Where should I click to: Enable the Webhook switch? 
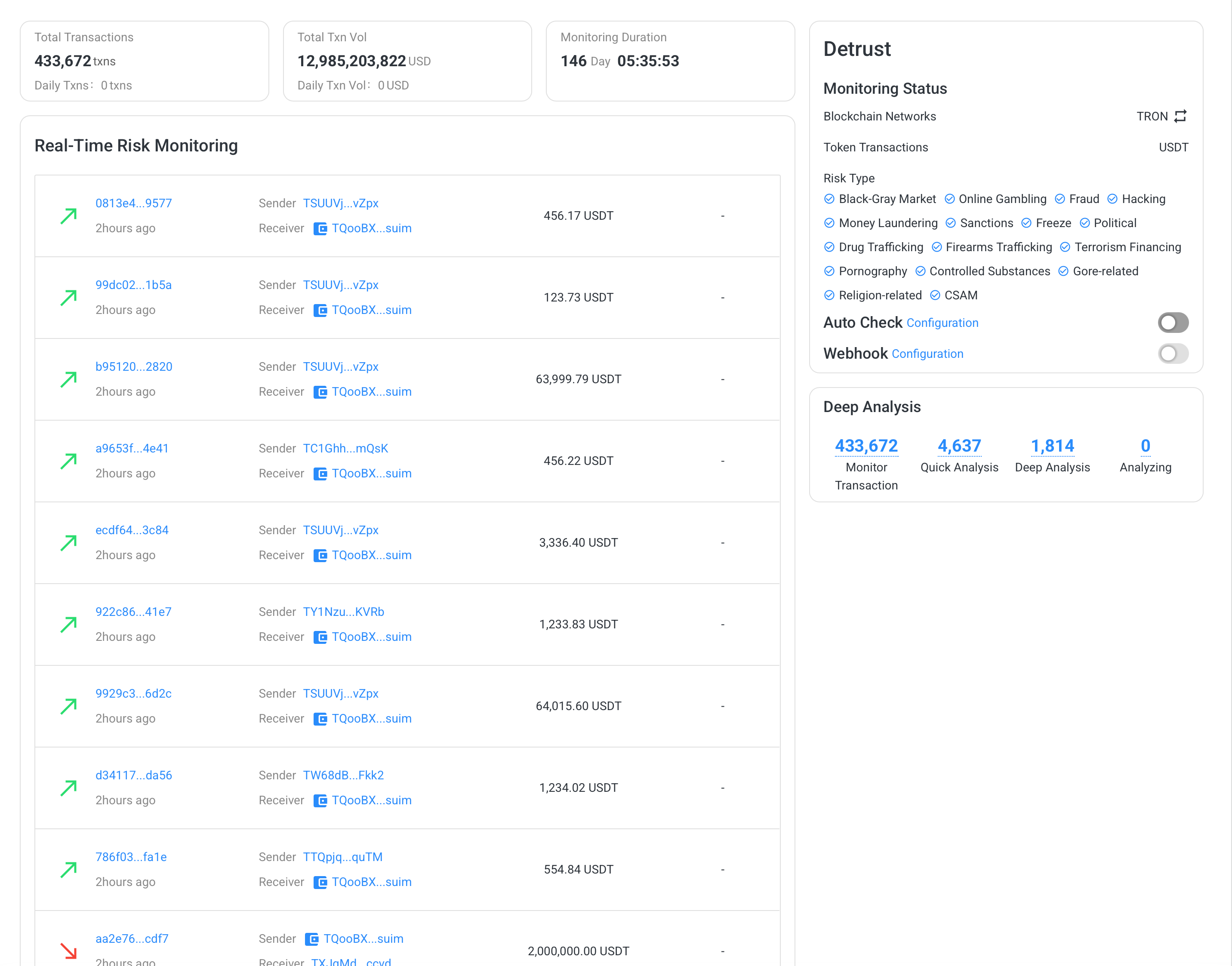coord(1173,354)
